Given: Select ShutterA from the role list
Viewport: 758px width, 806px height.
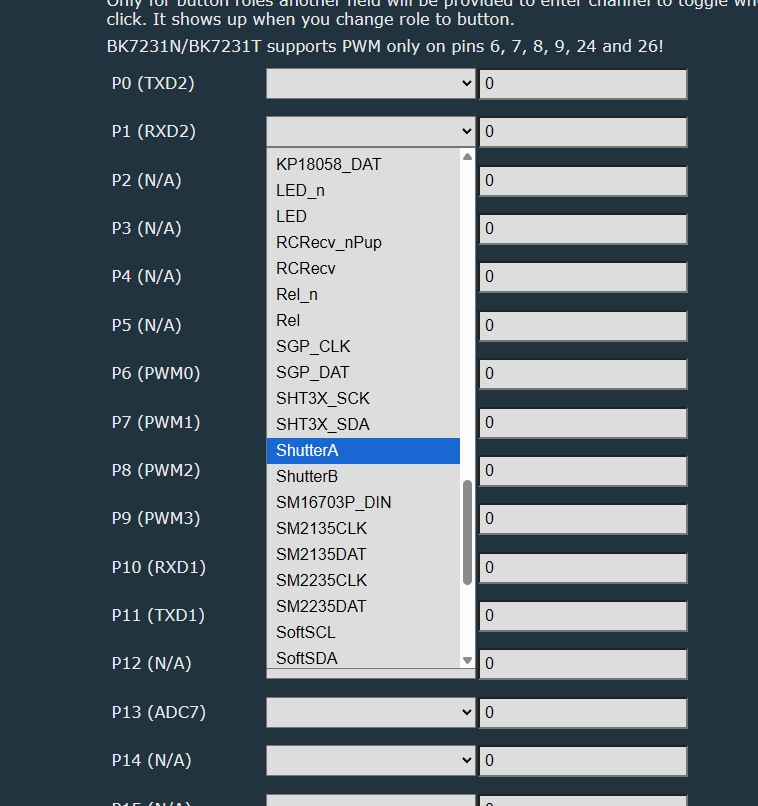Looking at the screenshot, I should [x=362, y=451].
